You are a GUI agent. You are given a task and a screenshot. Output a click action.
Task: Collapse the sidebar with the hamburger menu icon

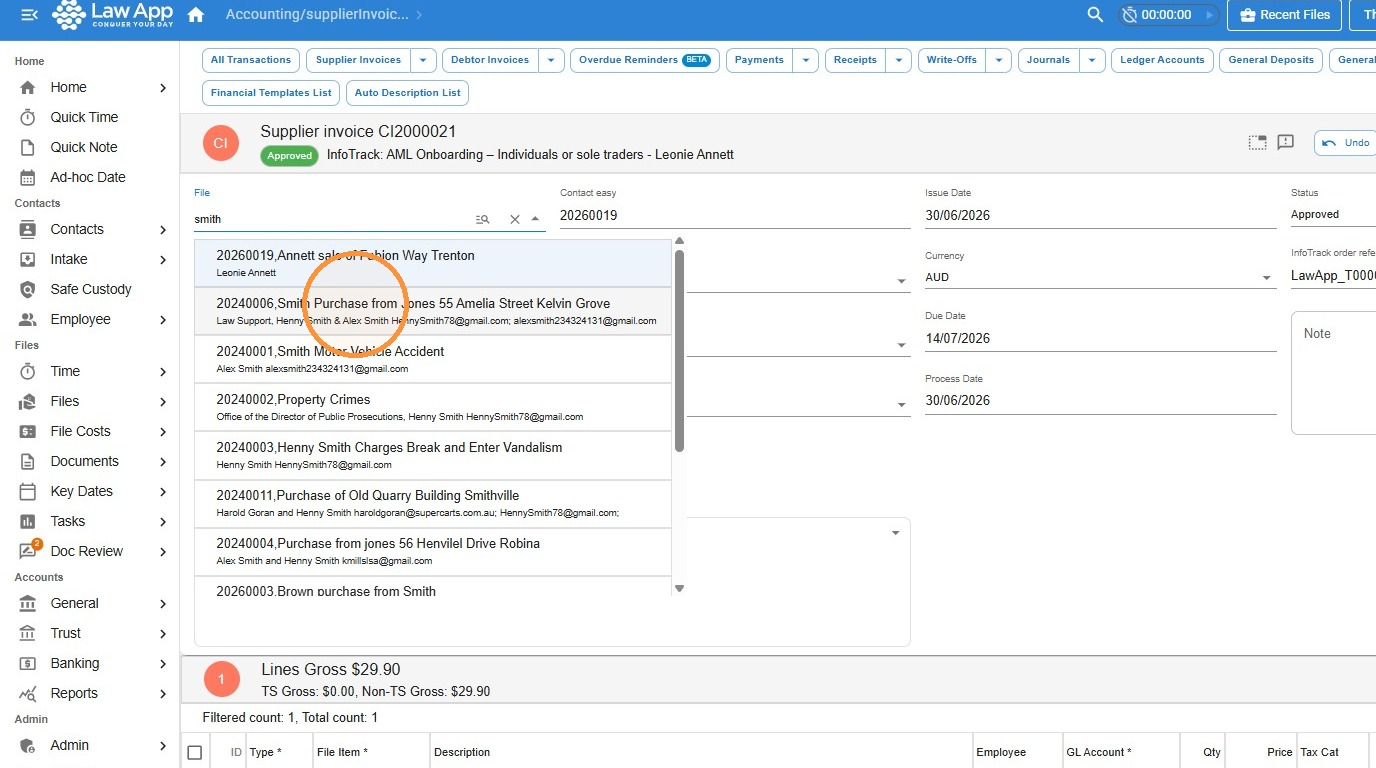tap(30, 15)
